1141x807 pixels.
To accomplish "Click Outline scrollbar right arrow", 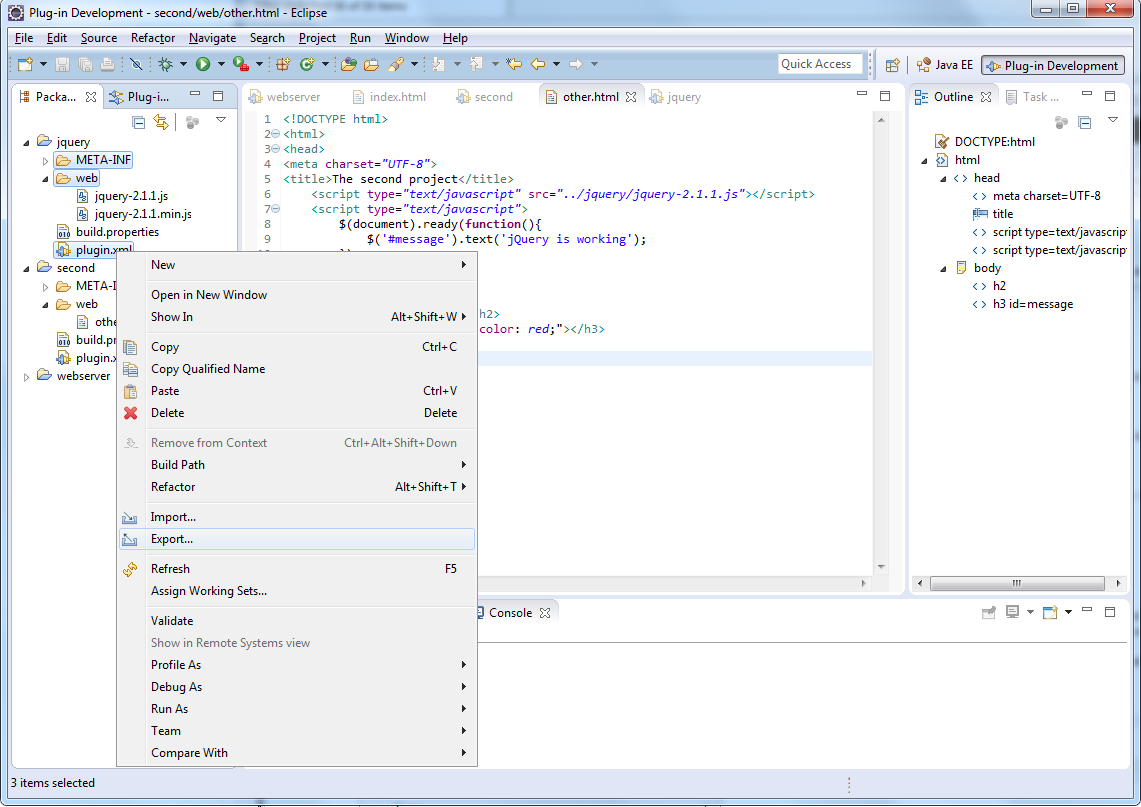I will 1118,583.
